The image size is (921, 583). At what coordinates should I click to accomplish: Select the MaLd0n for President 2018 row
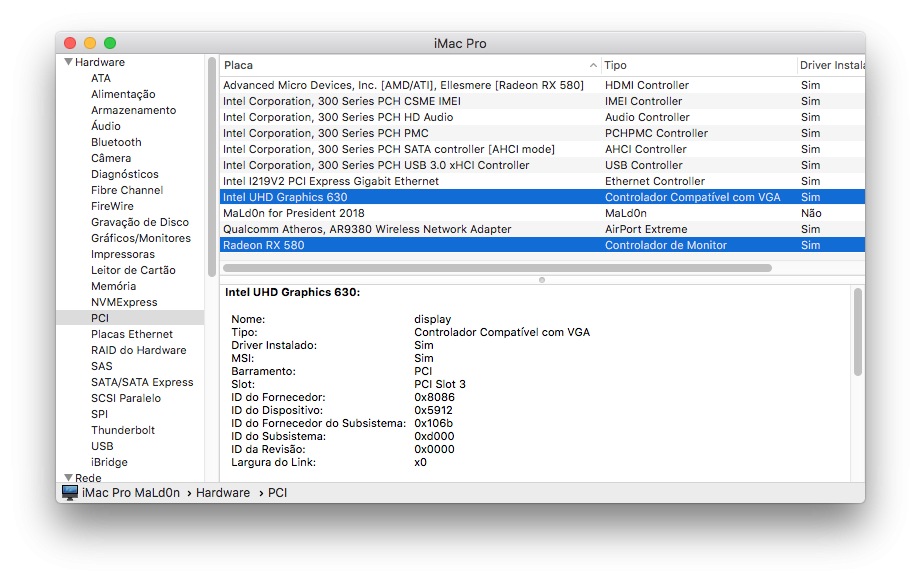tap(542, 213)
